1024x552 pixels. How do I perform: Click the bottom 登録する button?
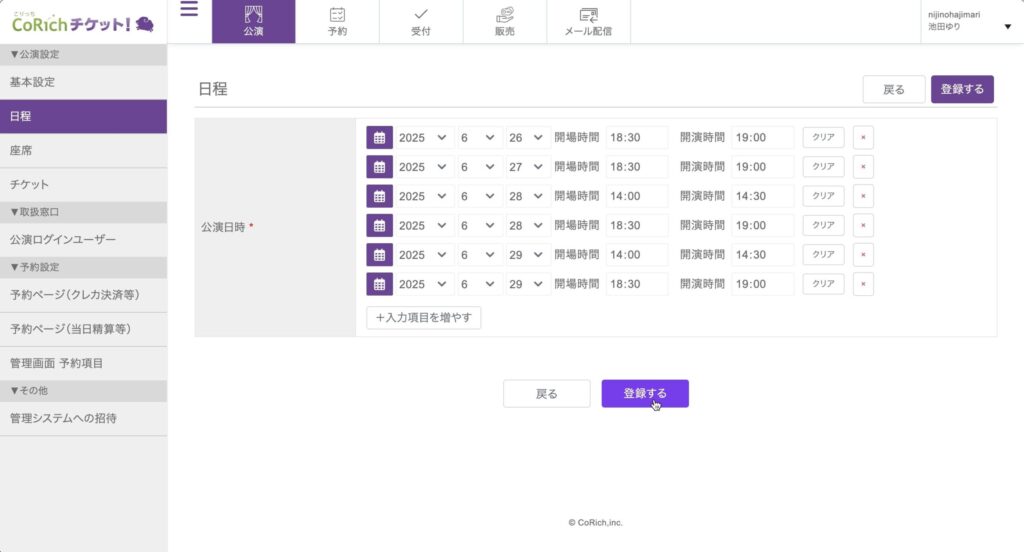point(644,394)
